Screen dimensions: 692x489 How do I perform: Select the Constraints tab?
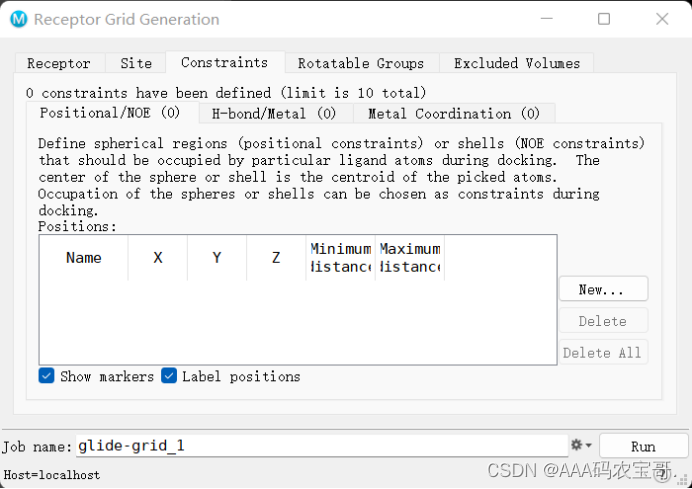(x=225, y=62)
